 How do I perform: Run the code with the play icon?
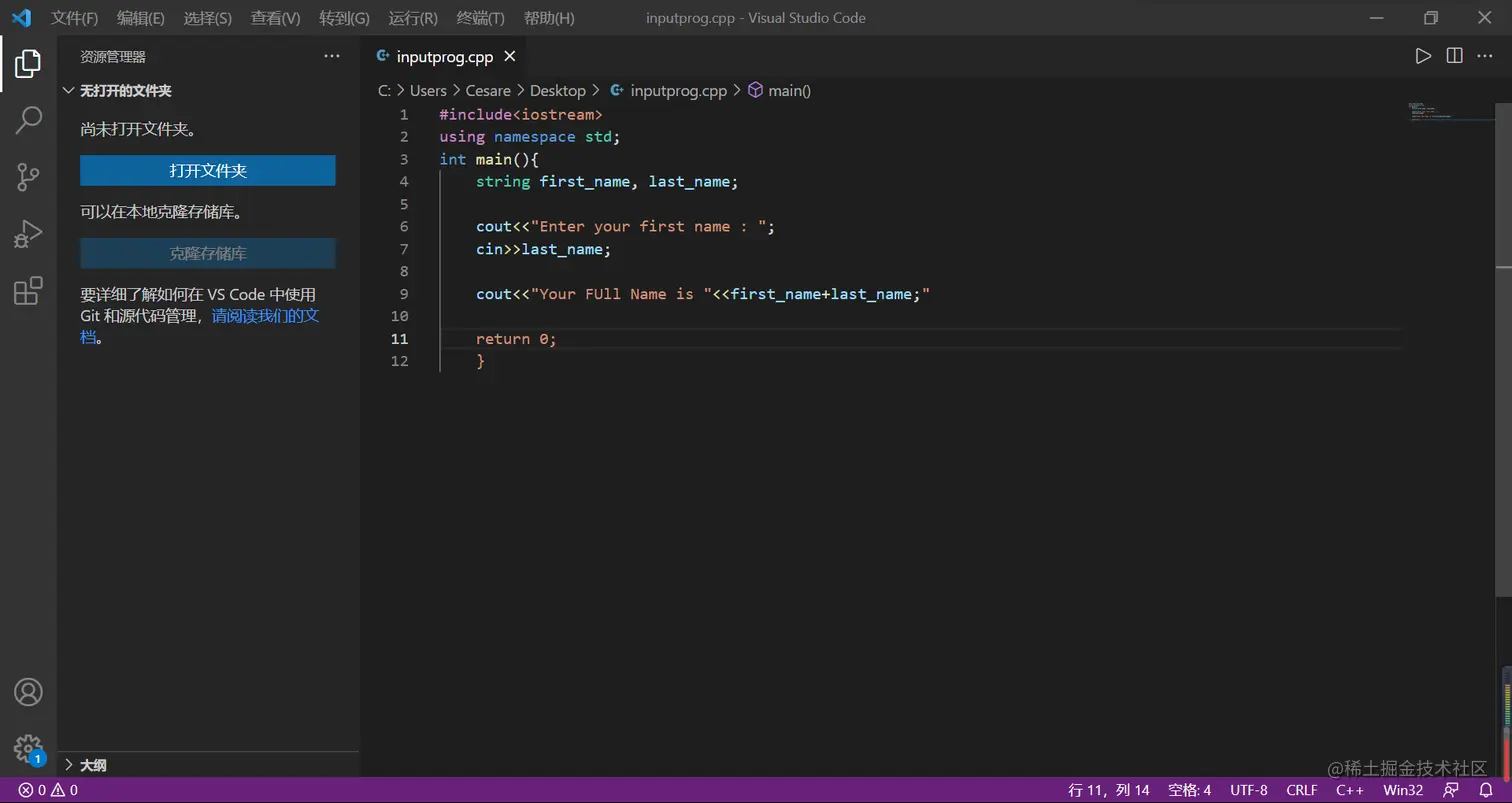1423,56
